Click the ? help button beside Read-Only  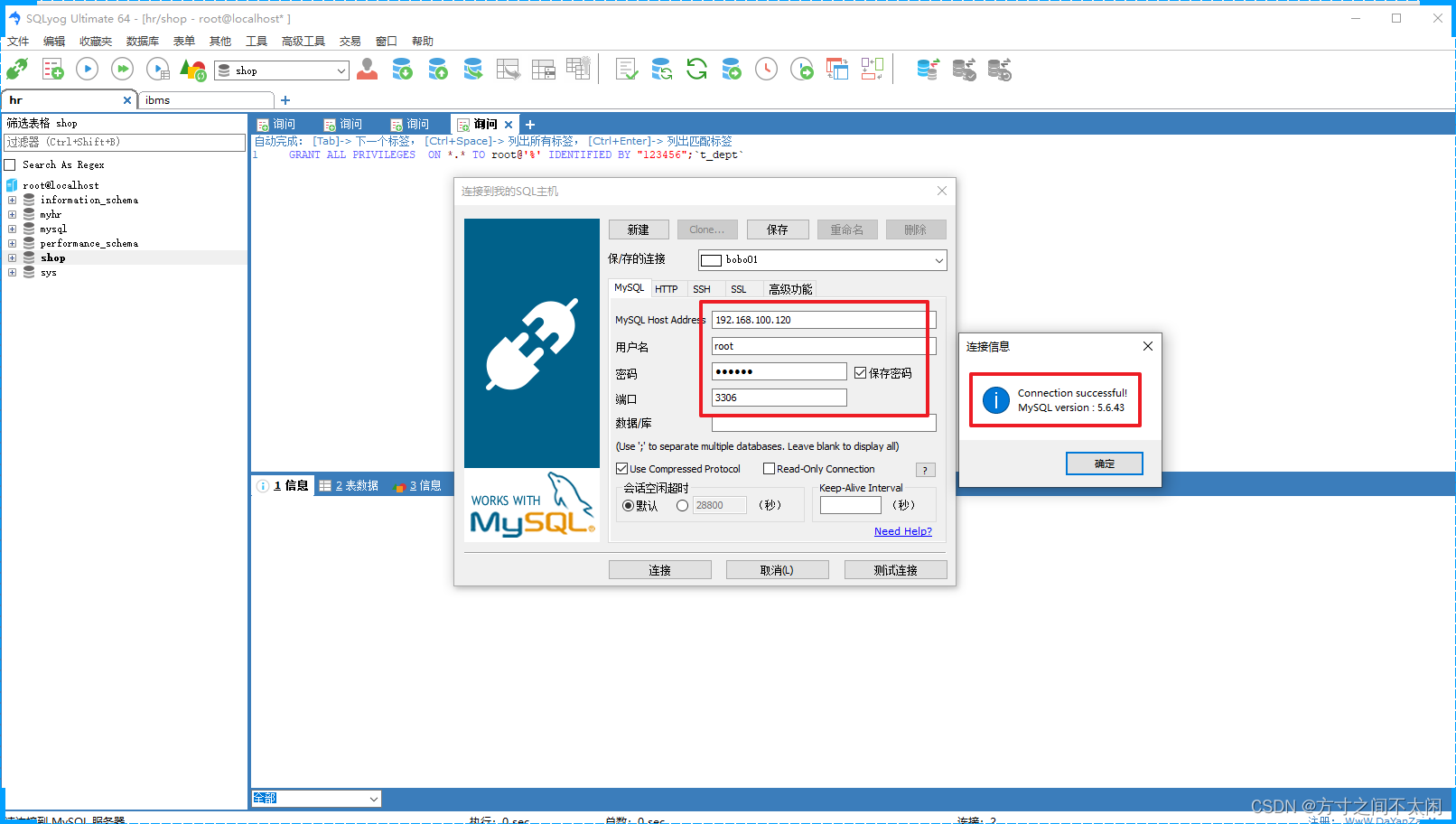tap(926, 470)
